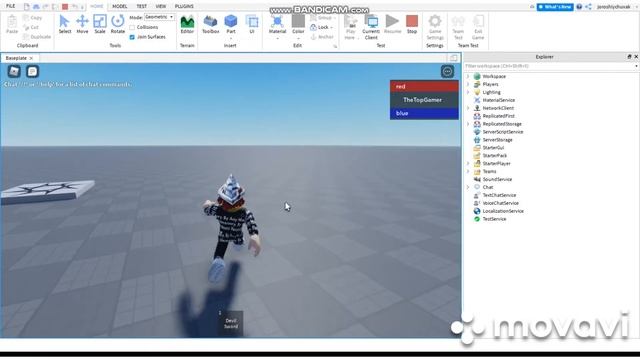Click the Anchor tool

(322, 37)
